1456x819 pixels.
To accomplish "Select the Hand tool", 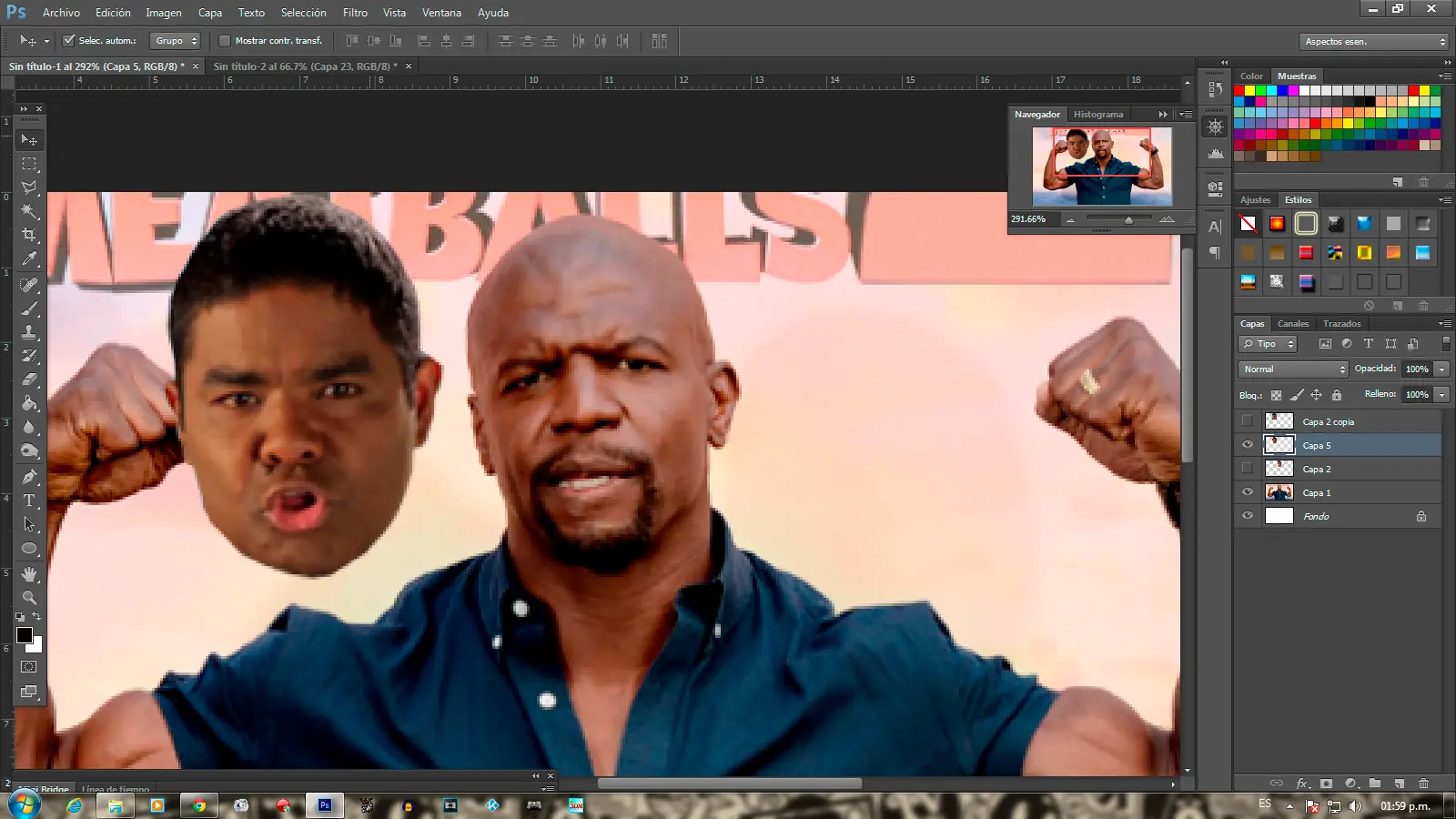I will pos(29,574).
